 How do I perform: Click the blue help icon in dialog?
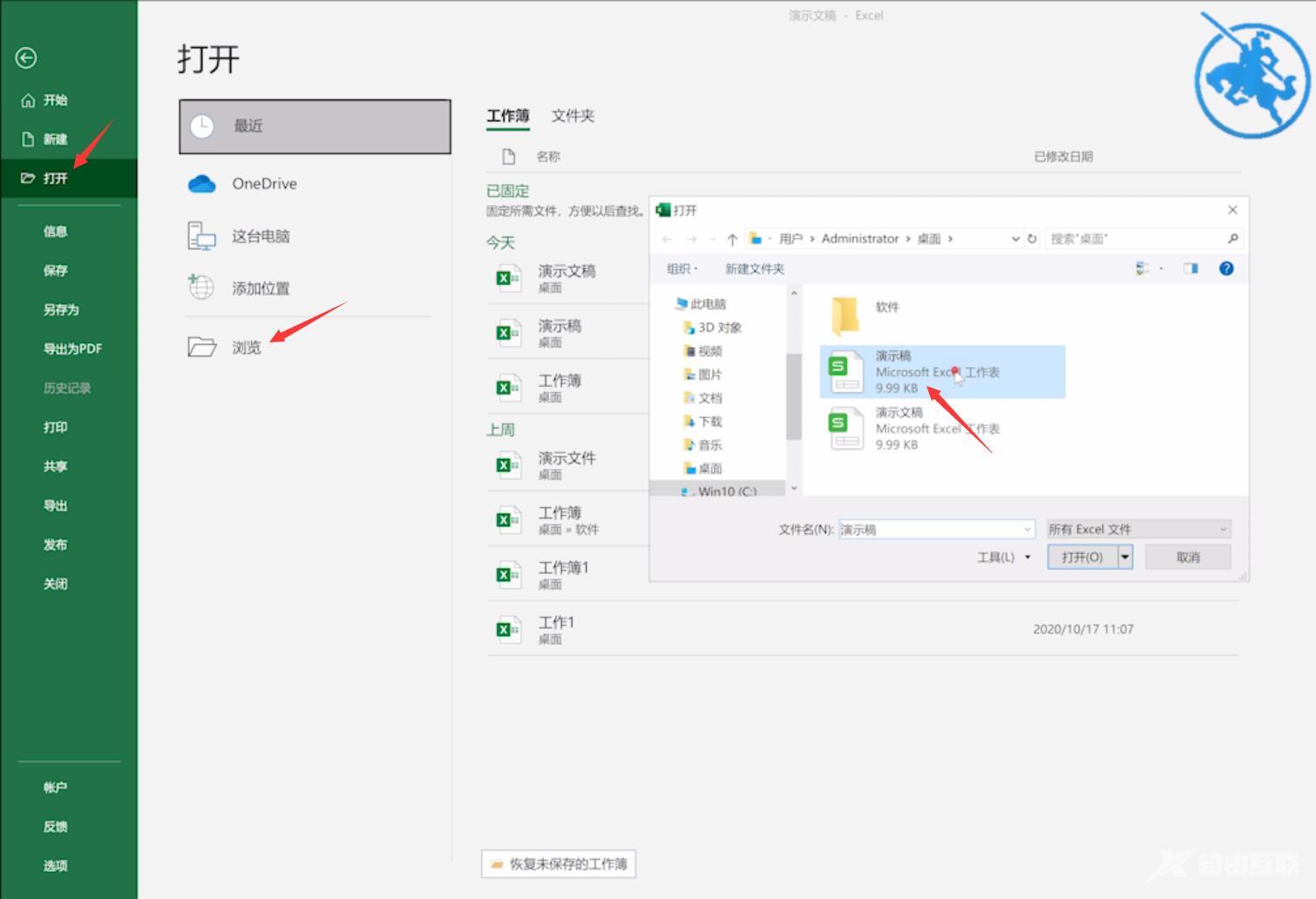tap(1226, 268)
